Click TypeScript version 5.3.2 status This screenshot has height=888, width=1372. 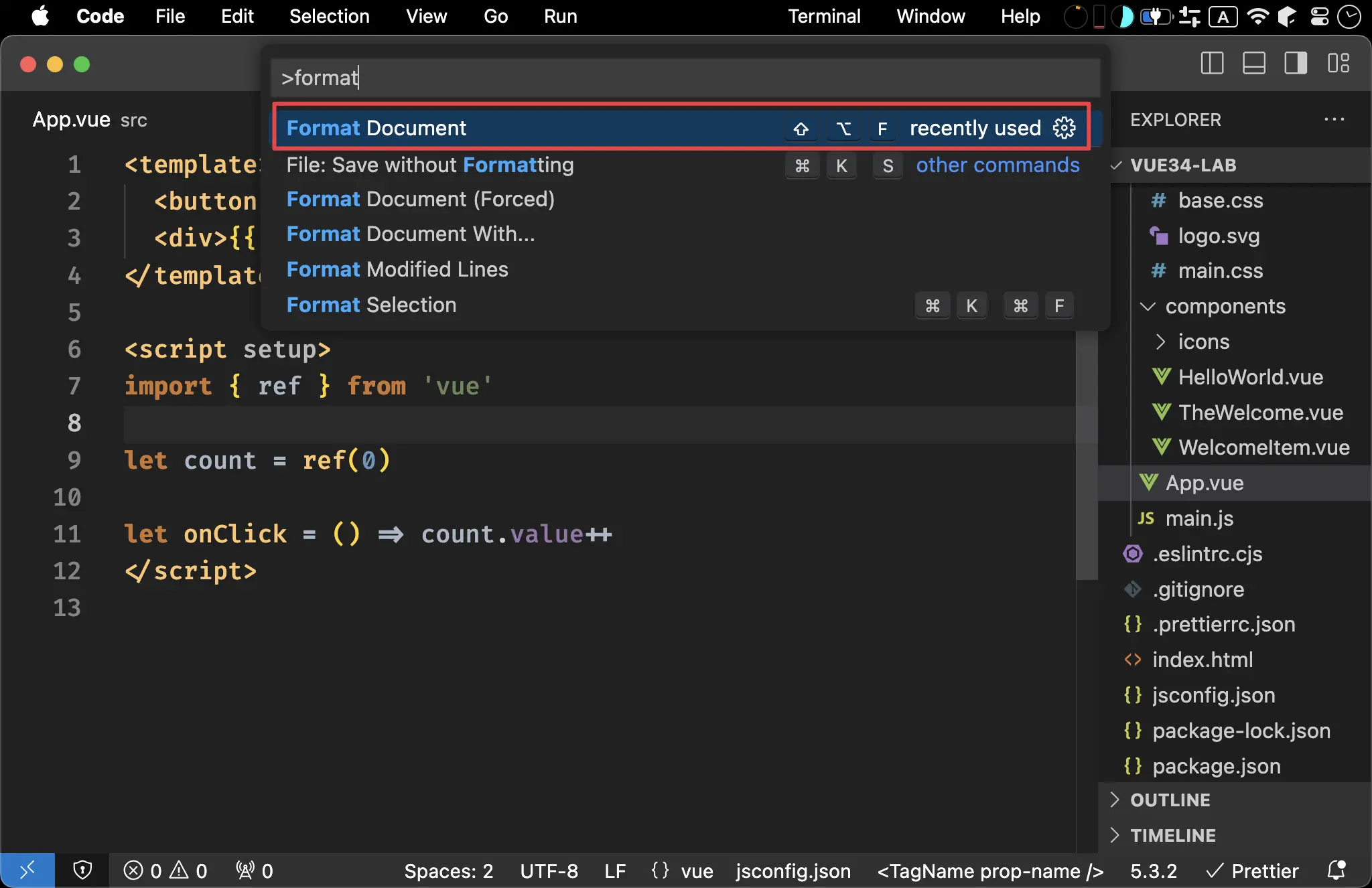(1154, 871)
